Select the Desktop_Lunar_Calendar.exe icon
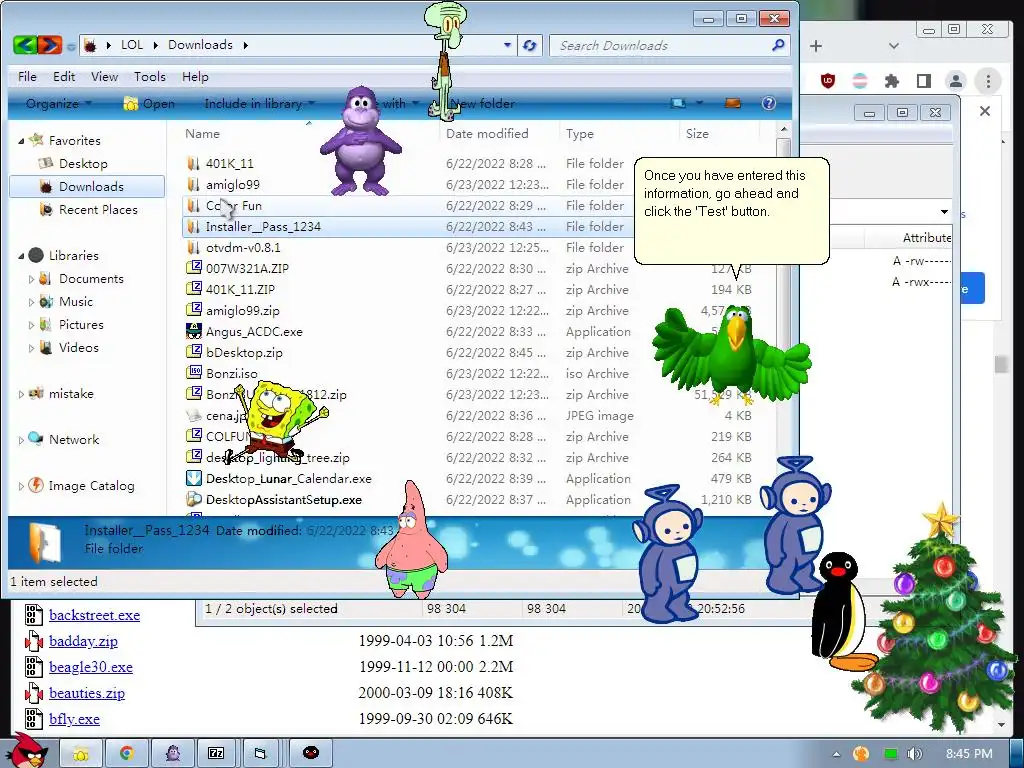 pyautogui.click(x=194, y=478)
